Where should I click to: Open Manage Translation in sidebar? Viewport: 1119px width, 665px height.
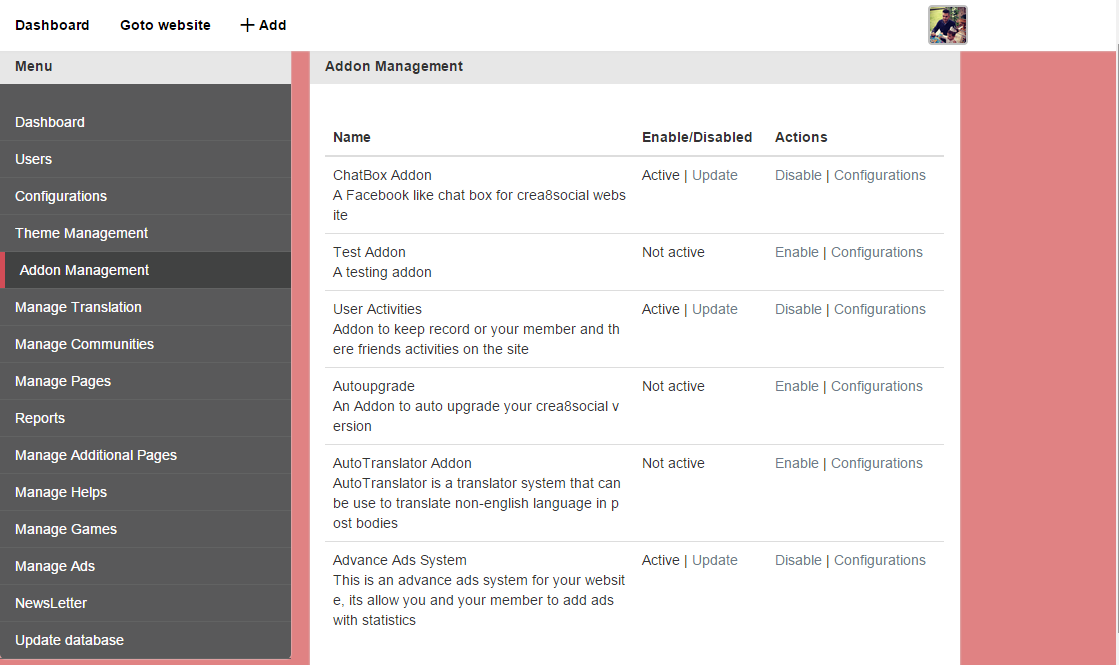146,308
